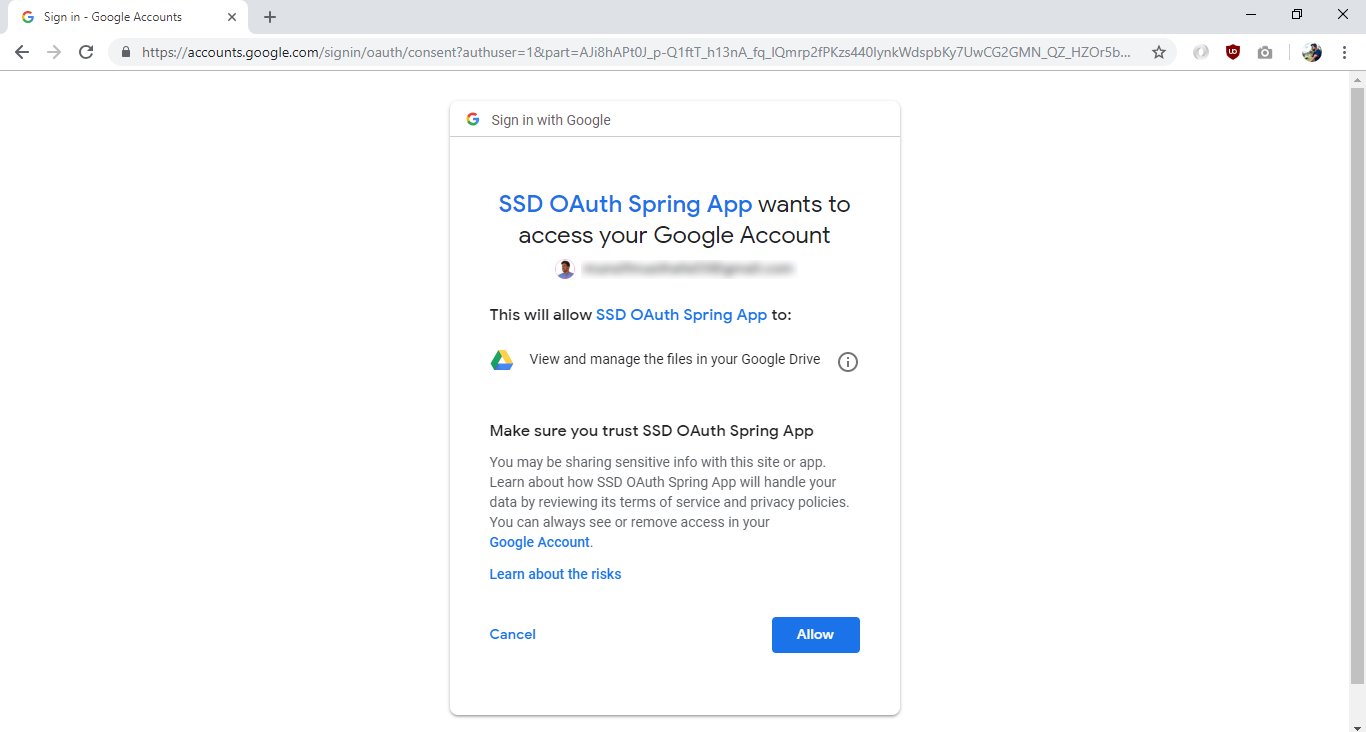Screen dimensions: 1366x732
Task: Open the Learn about the risks link
Action: (555, 573)
